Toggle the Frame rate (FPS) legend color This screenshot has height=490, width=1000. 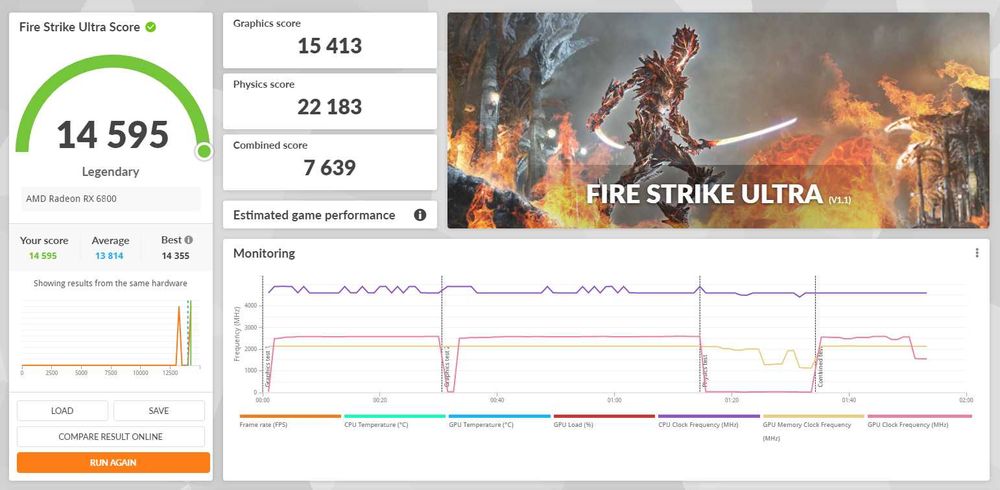pos(290,416)
